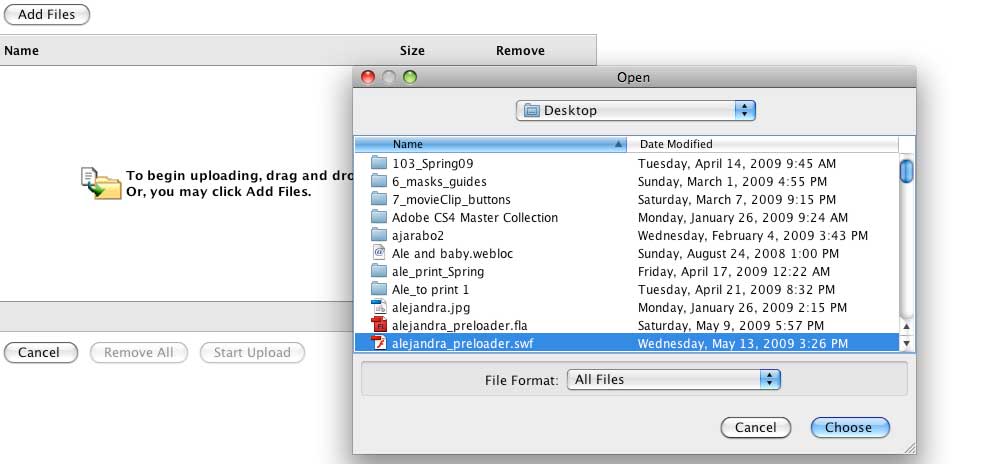
Task: Click the ale_print_Spring folder icon
Action: pyautogui.click(x=379, y=272)
